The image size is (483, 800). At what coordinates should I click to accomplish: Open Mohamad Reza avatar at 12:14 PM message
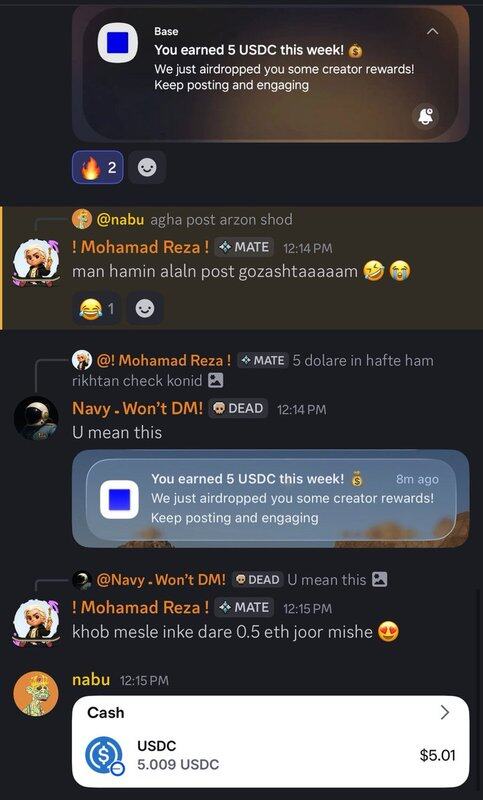(36, 263)
